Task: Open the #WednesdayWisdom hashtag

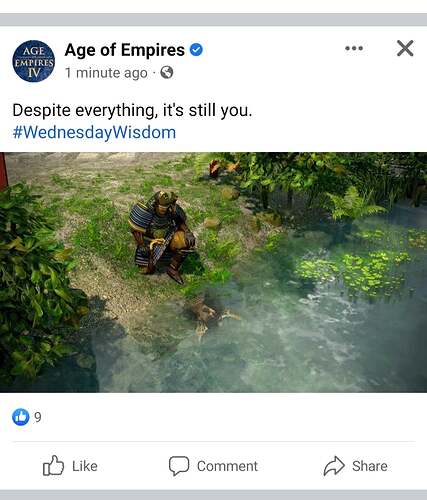Action: coord(94,132)
